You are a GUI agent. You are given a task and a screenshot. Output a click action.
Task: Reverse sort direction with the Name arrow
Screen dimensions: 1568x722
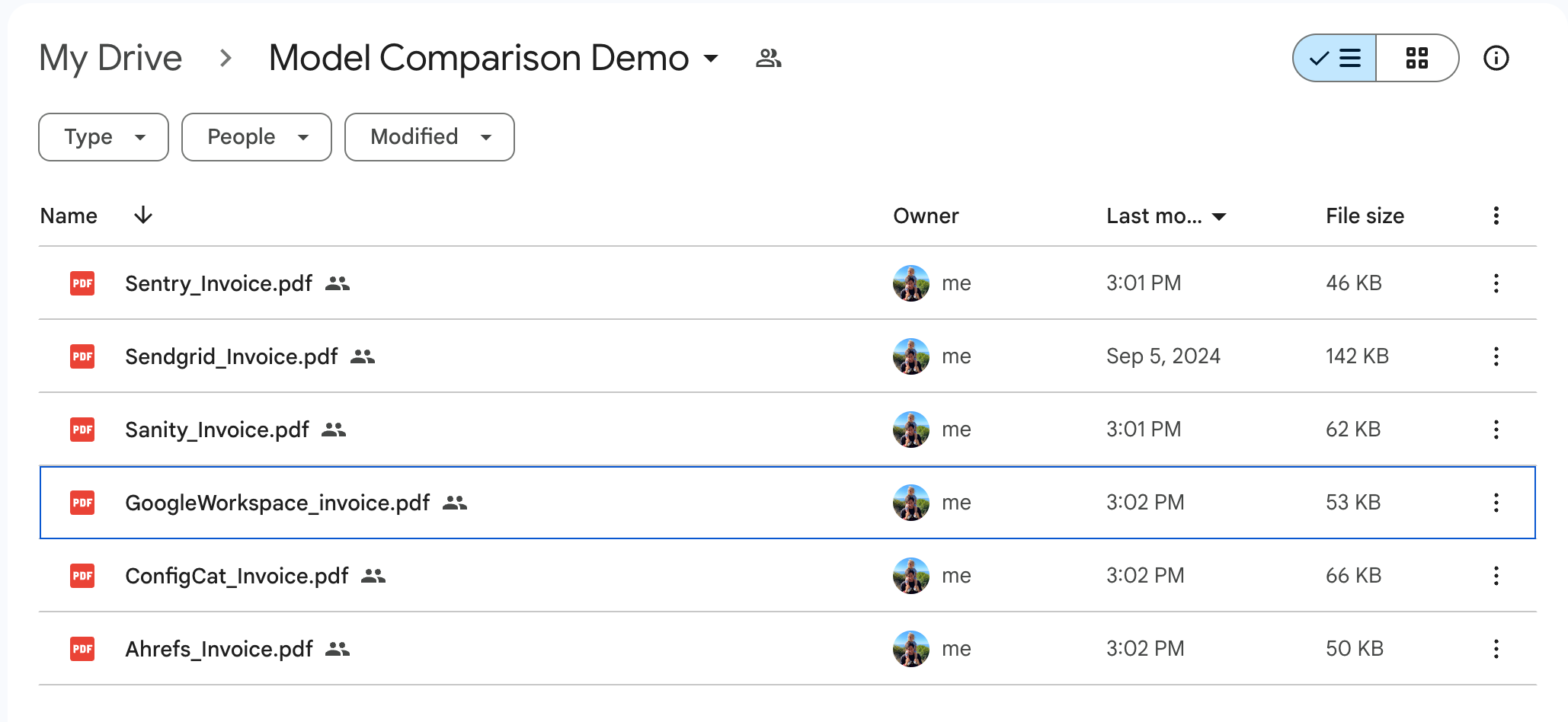pos(143,216)
